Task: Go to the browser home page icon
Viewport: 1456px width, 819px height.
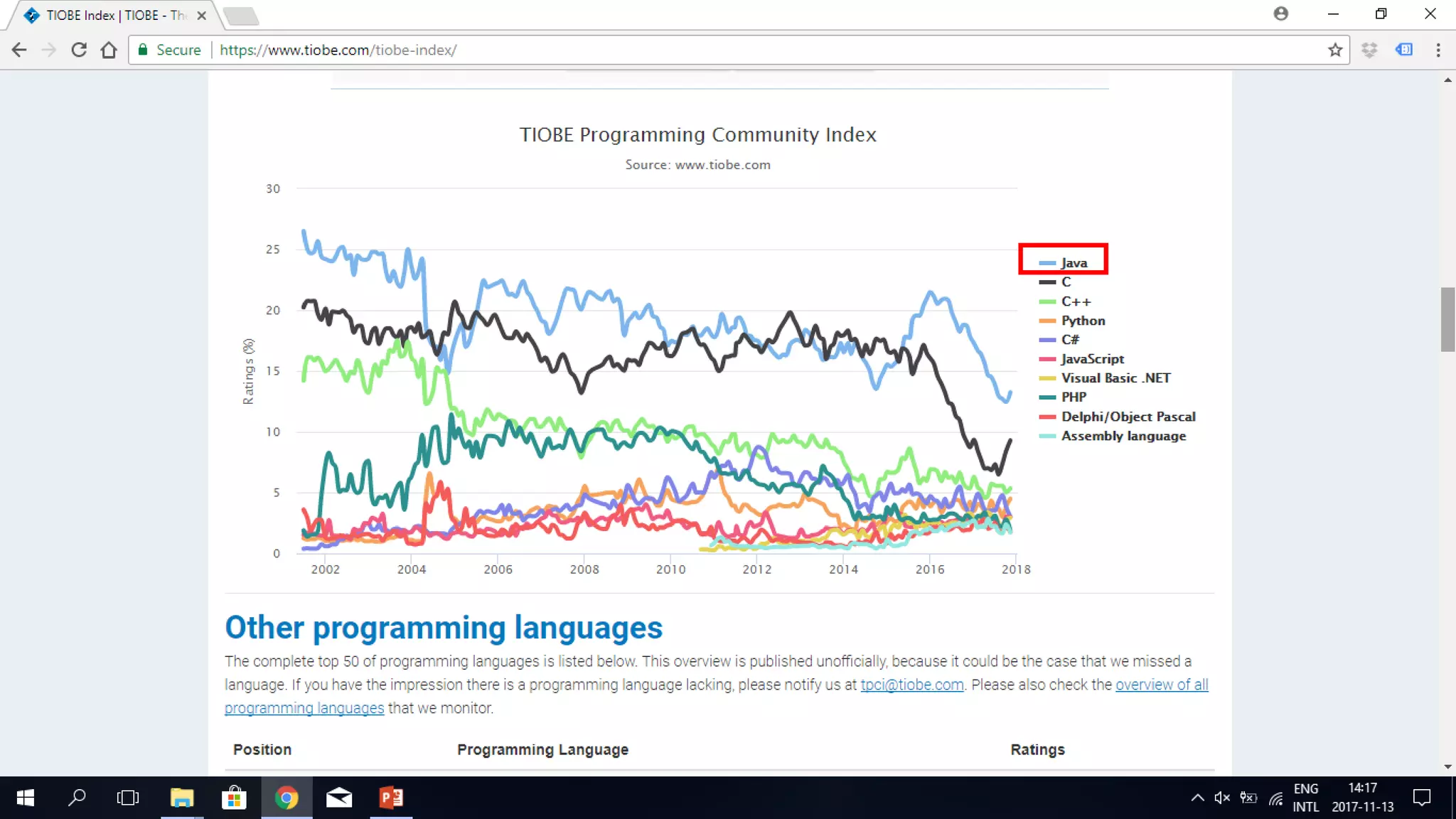Action: tap(109, 50)
